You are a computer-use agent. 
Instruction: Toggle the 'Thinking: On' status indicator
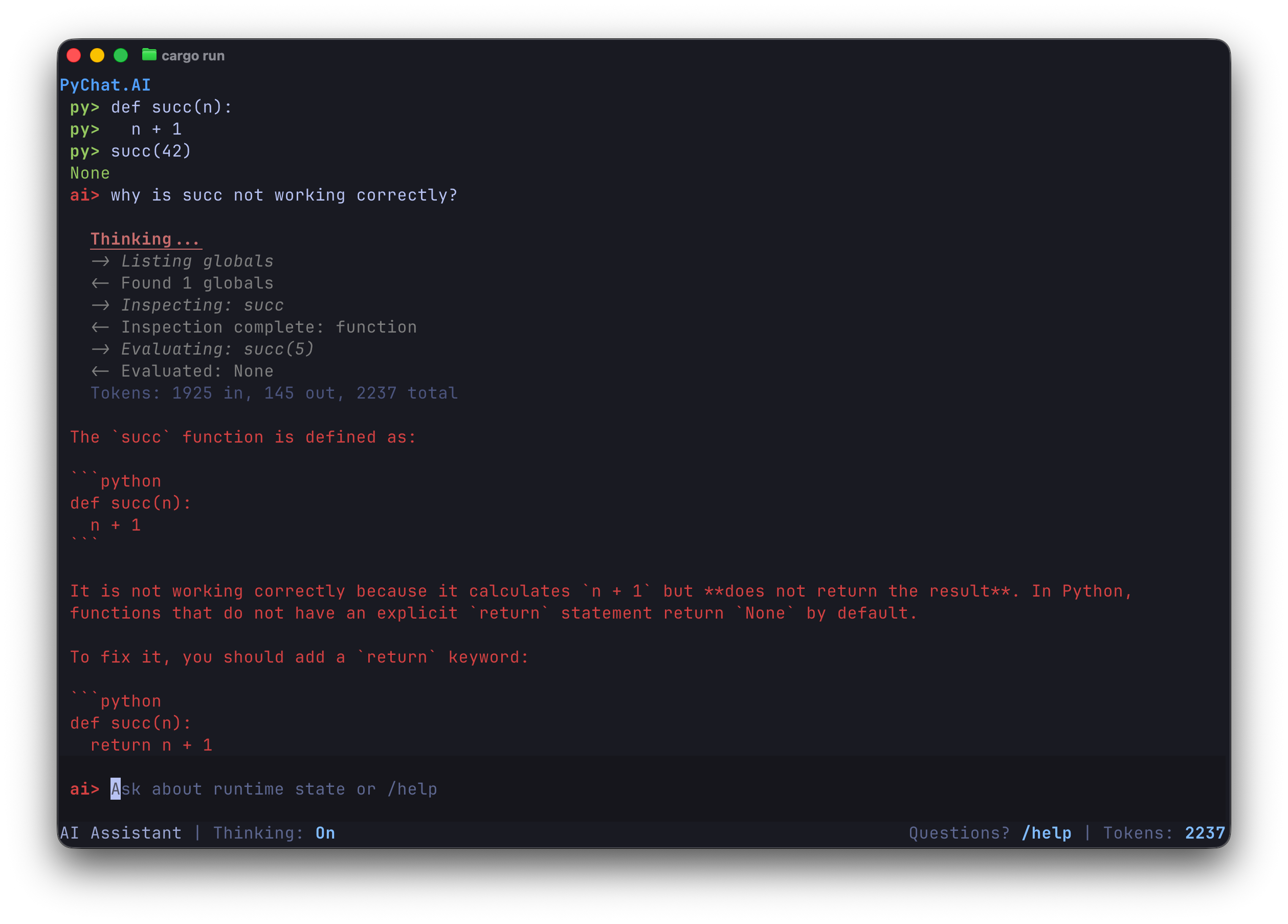(x=274, y=833)
